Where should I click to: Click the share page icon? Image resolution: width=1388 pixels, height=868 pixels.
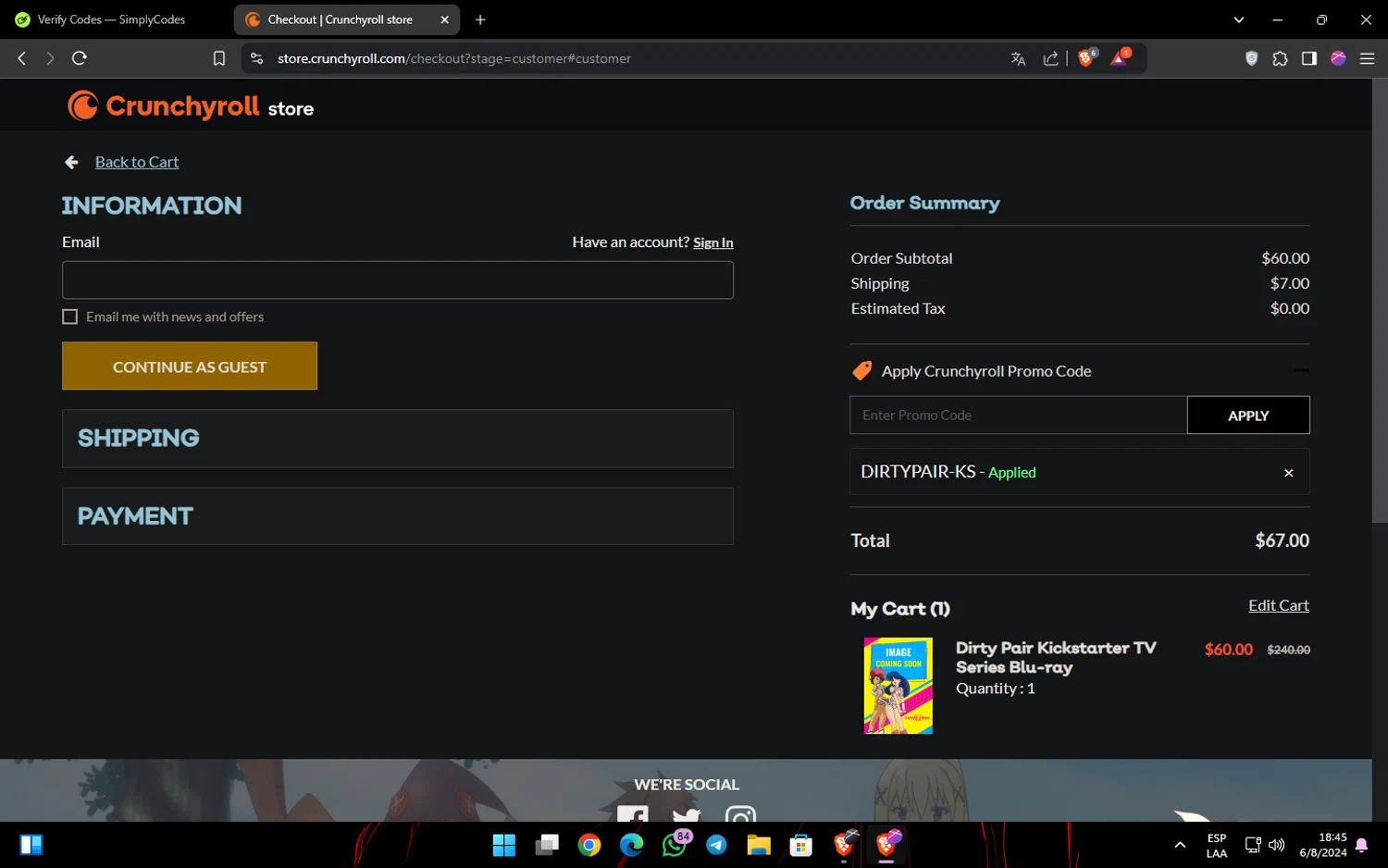[x=1050, y=59]
